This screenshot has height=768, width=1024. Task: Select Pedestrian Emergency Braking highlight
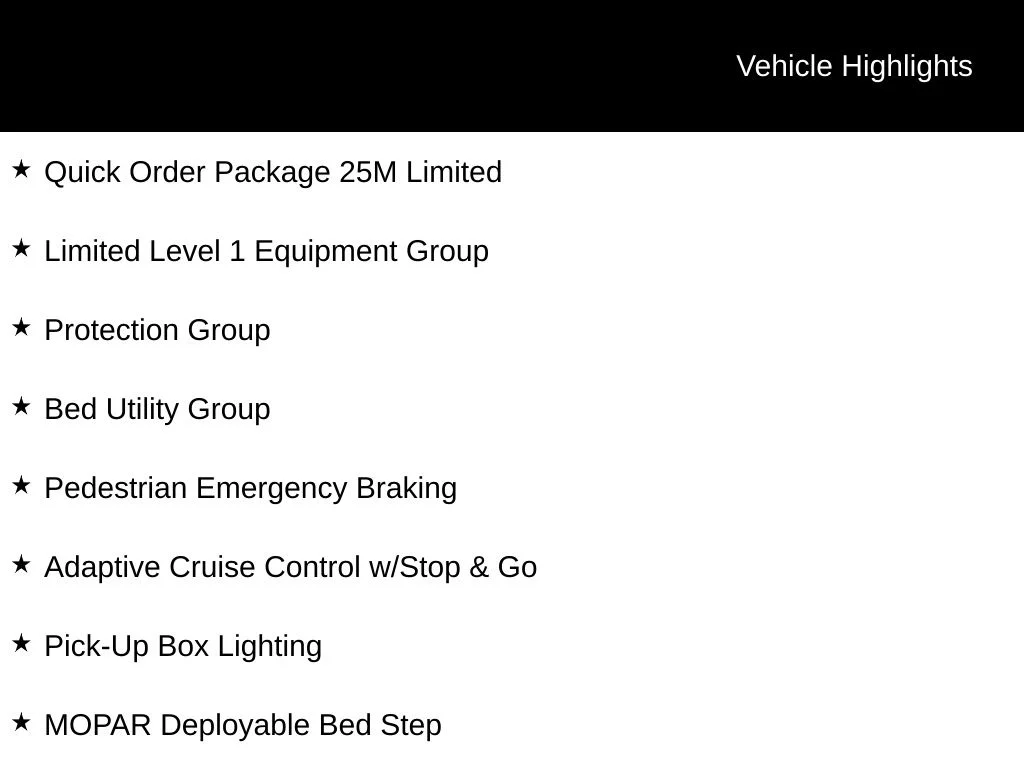point(251,489)
